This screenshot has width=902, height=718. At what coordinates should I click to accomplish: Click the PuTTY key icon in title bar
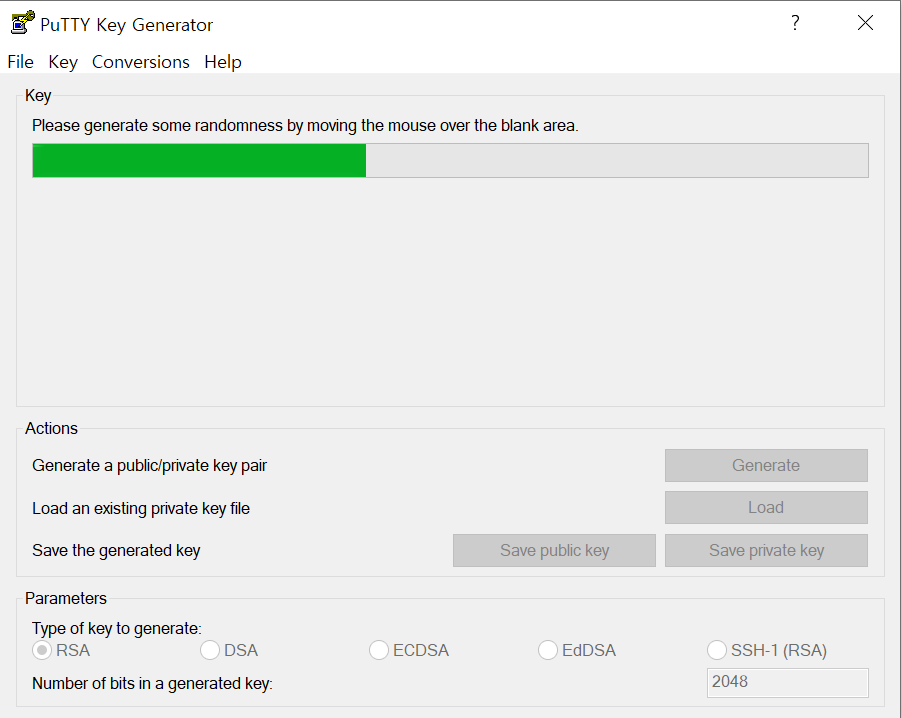tap(22, 24)
